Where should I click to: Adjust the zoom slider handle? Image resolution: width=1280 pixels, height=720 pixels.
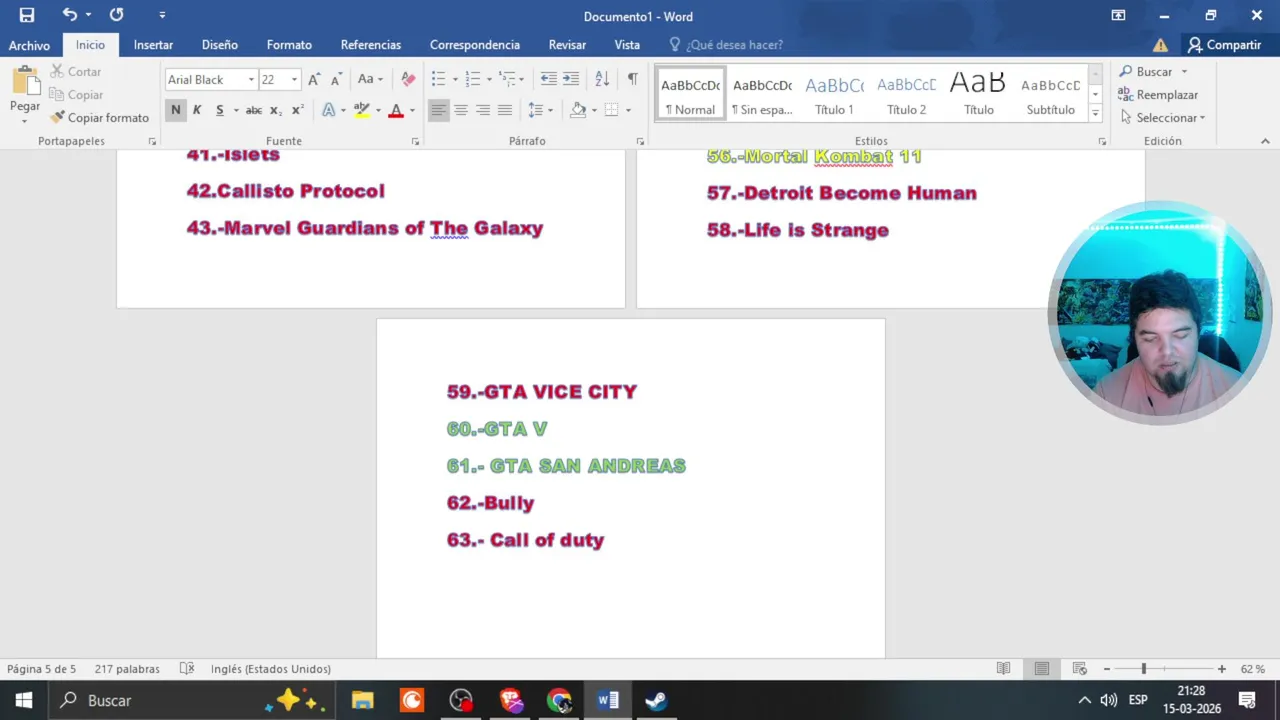[1143, 669]
